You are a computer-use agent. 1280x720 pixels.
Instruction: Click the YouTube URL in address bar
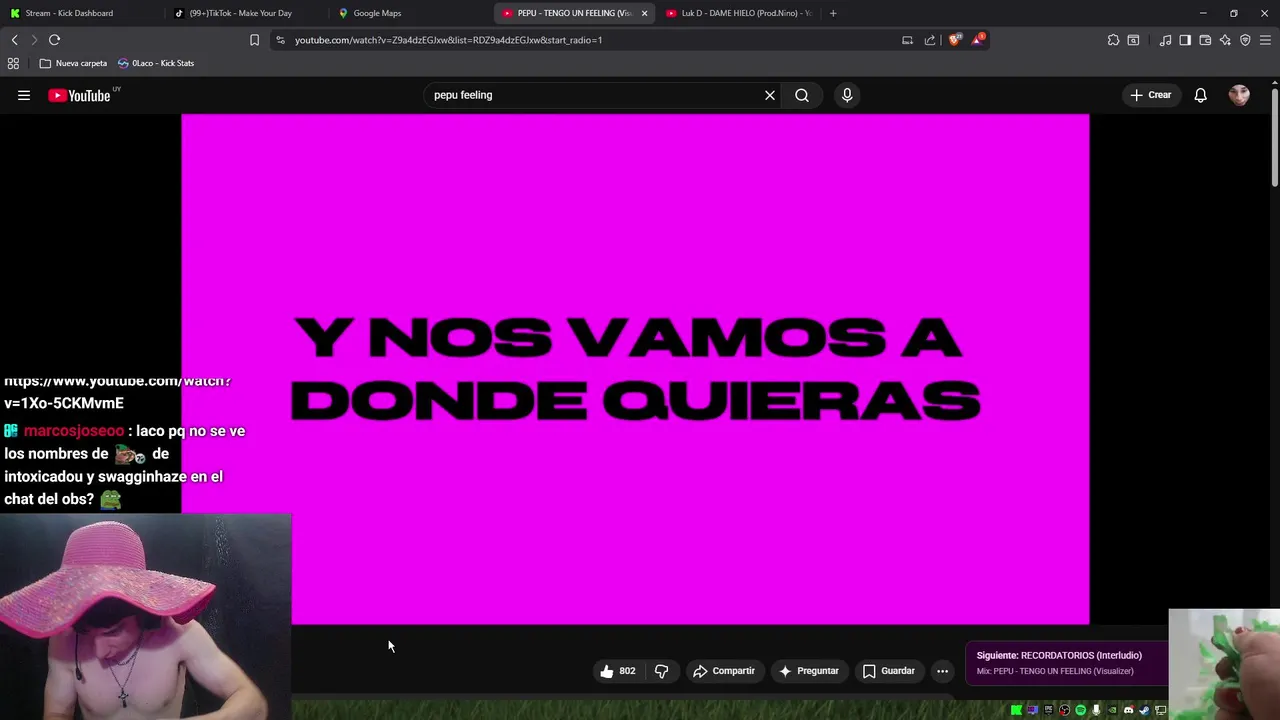448,40
